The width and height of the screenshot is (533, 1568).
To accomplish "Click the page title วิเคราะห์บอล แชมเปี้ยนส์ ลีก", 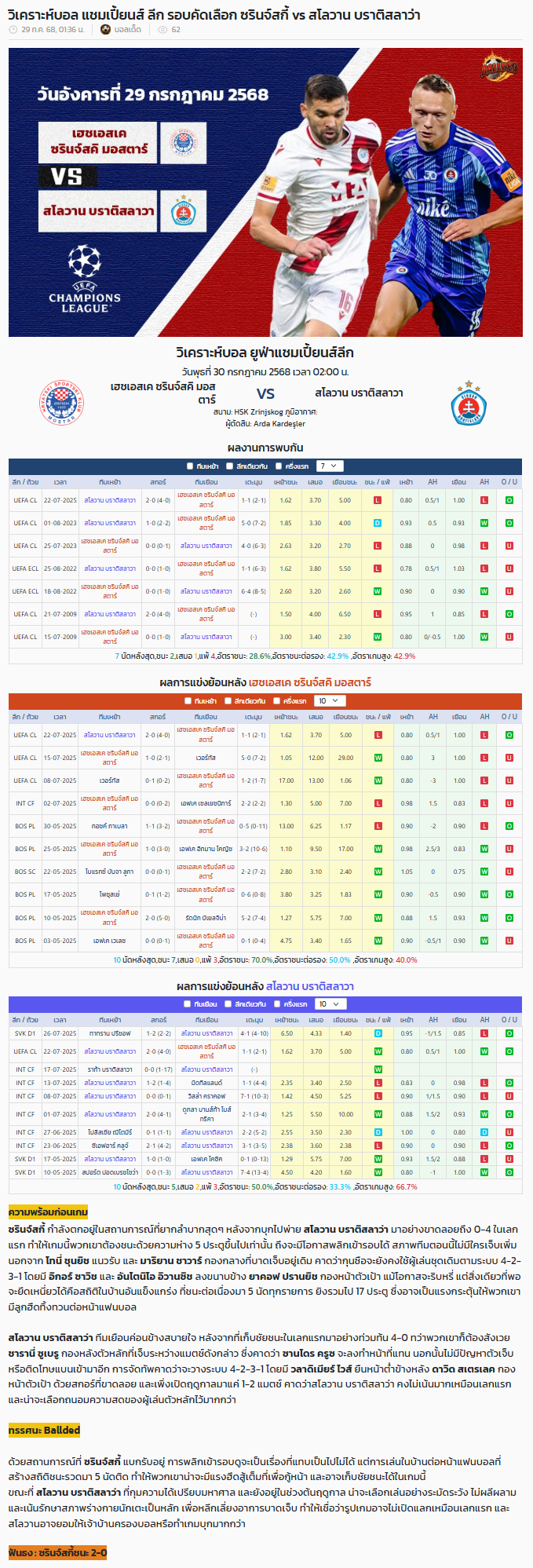I will pos(214,13).
